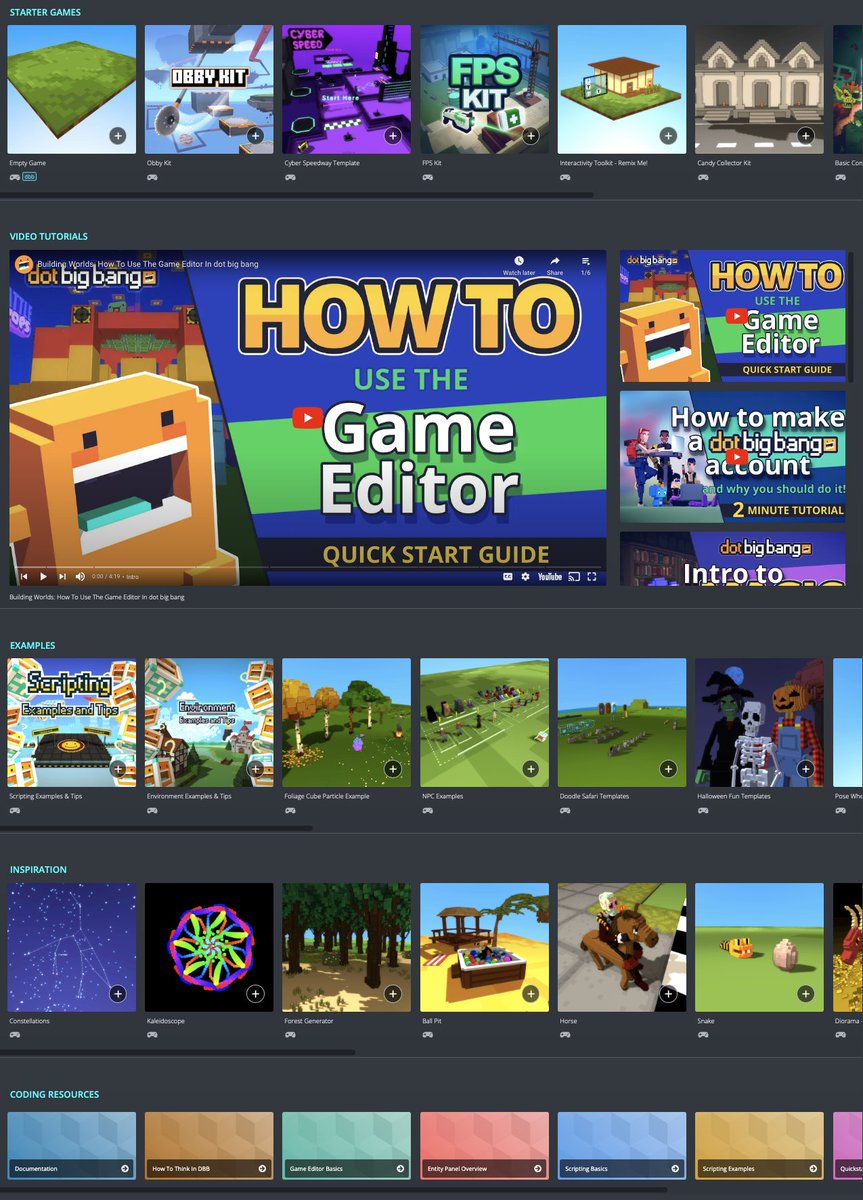
Task: Click the large YouTube play button
Action: [x=308, y=417]
